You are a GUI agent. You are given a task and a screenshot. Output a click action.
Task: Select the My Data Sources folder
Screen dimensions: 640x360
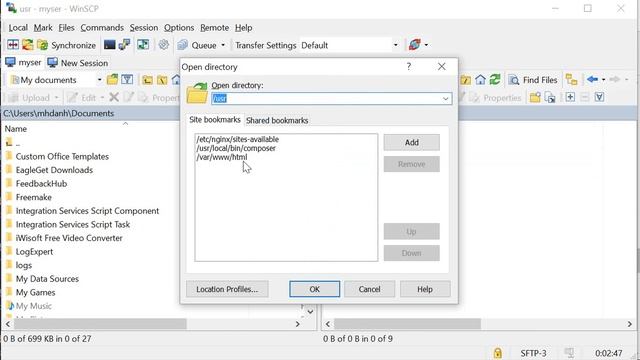click(x=47, y=279)
